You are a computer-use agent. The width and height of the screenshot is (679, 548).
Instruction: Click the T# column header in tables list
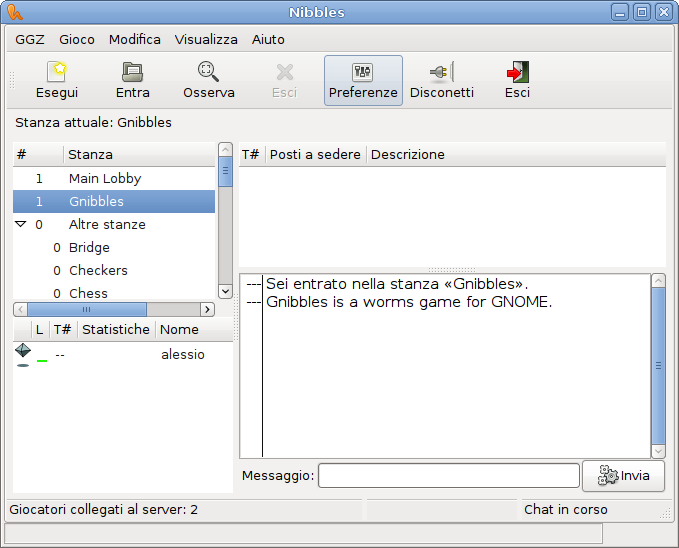click(x=252, y=154)
